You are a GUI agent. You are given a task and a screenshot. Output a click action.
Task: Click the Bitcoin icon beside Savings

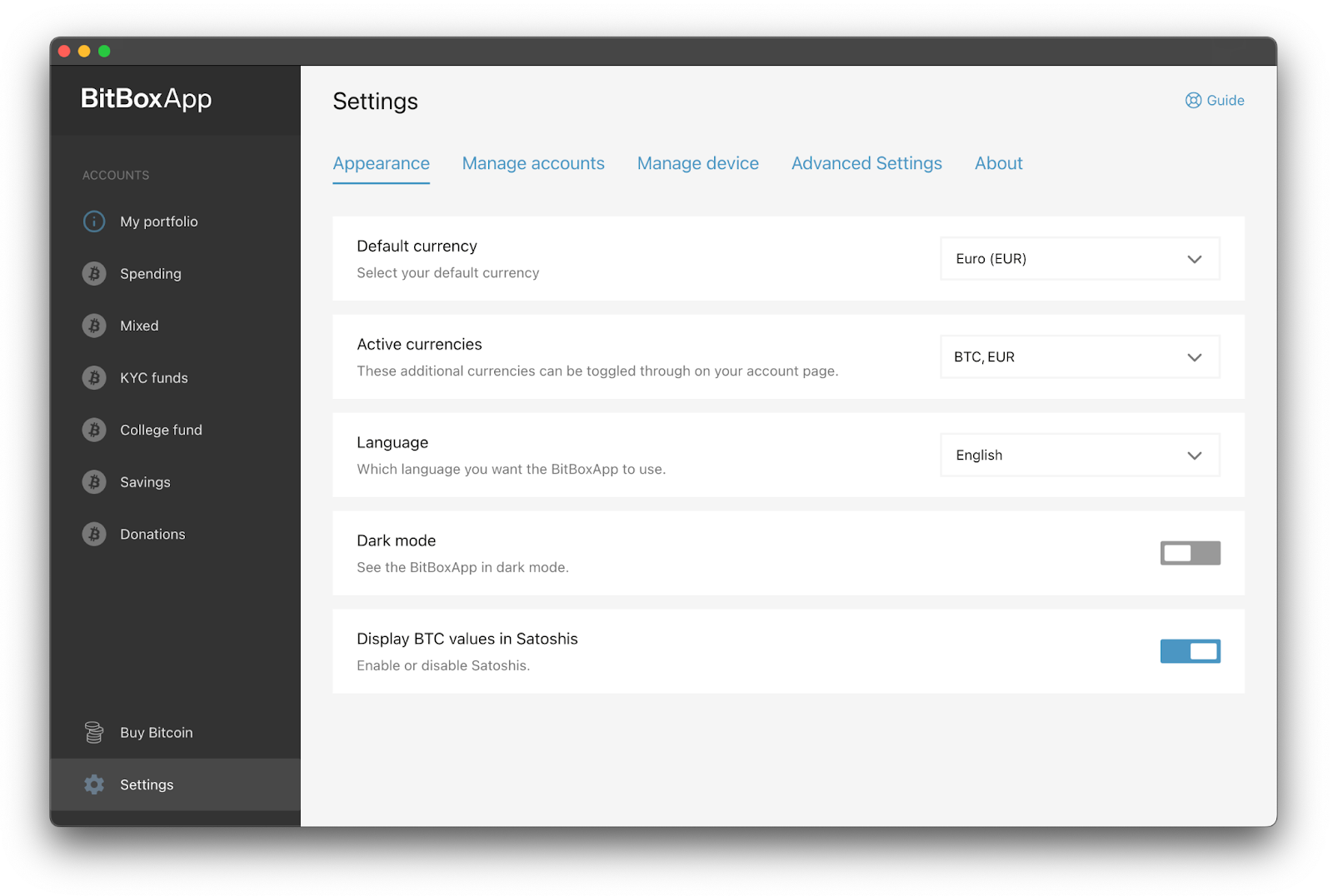click(x=94, y=482)
